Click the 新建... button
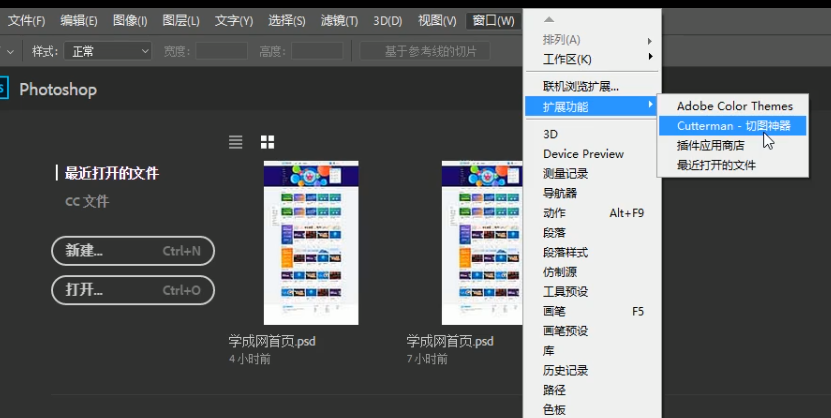This screenshot has height=418, width=831. coord(133,251)
